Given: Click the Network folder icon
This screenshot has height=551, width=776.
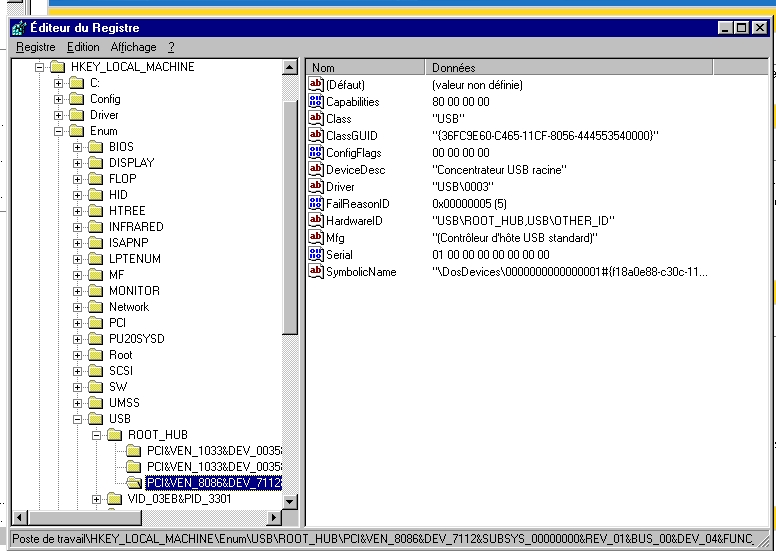Looking at the screenshot, I should 96,306.
